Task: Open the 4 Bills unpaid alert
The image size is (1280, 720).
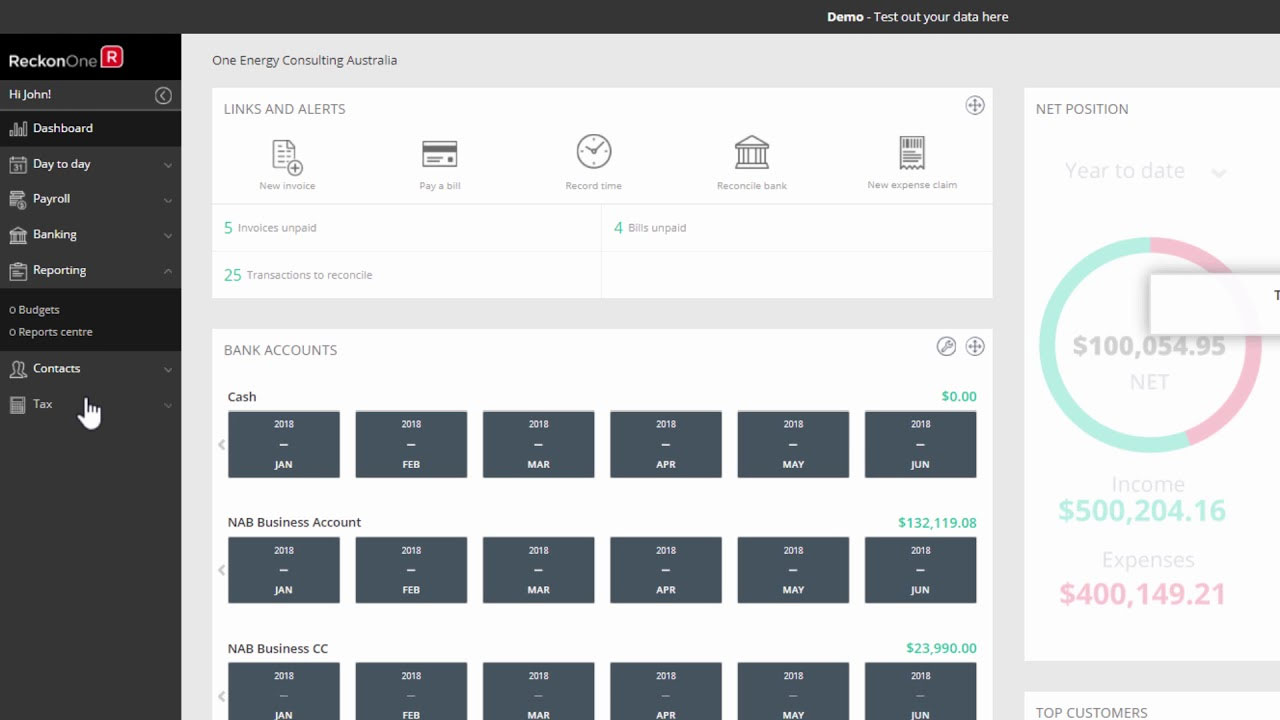Action: [x=650, y=228]
